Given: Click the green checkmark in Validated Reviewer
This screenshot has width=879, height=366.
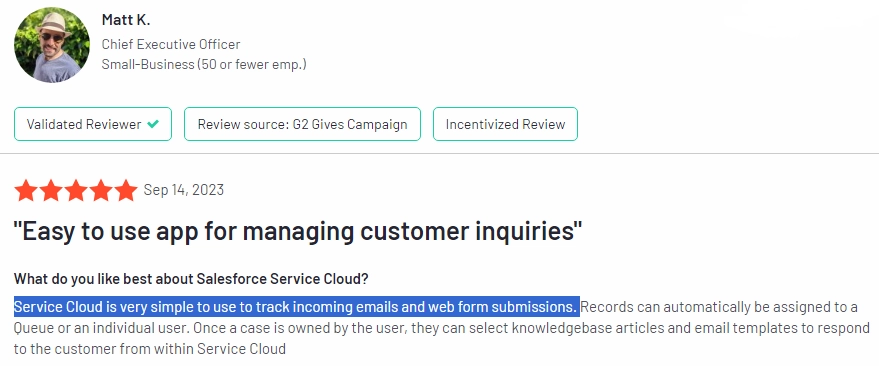Looking at the screenshot, I should (x=152, y=124).
